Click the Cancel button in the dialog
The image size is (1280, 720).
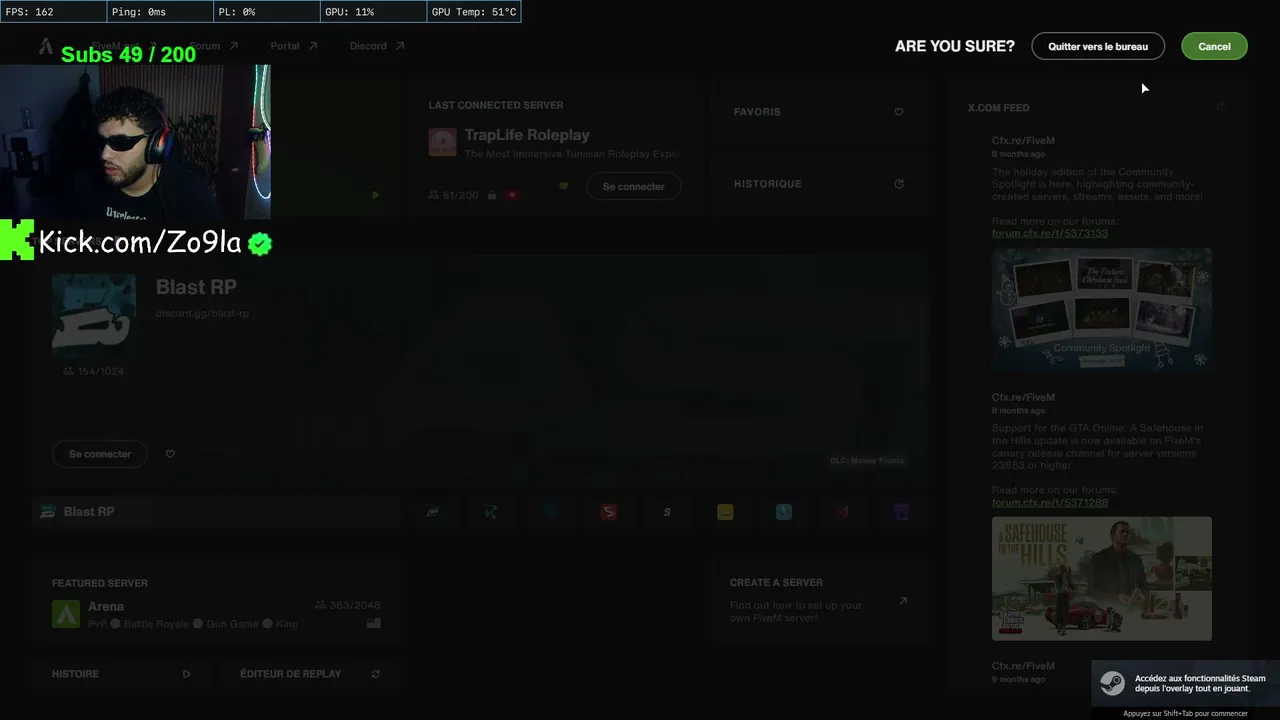tap(1214, 46)
